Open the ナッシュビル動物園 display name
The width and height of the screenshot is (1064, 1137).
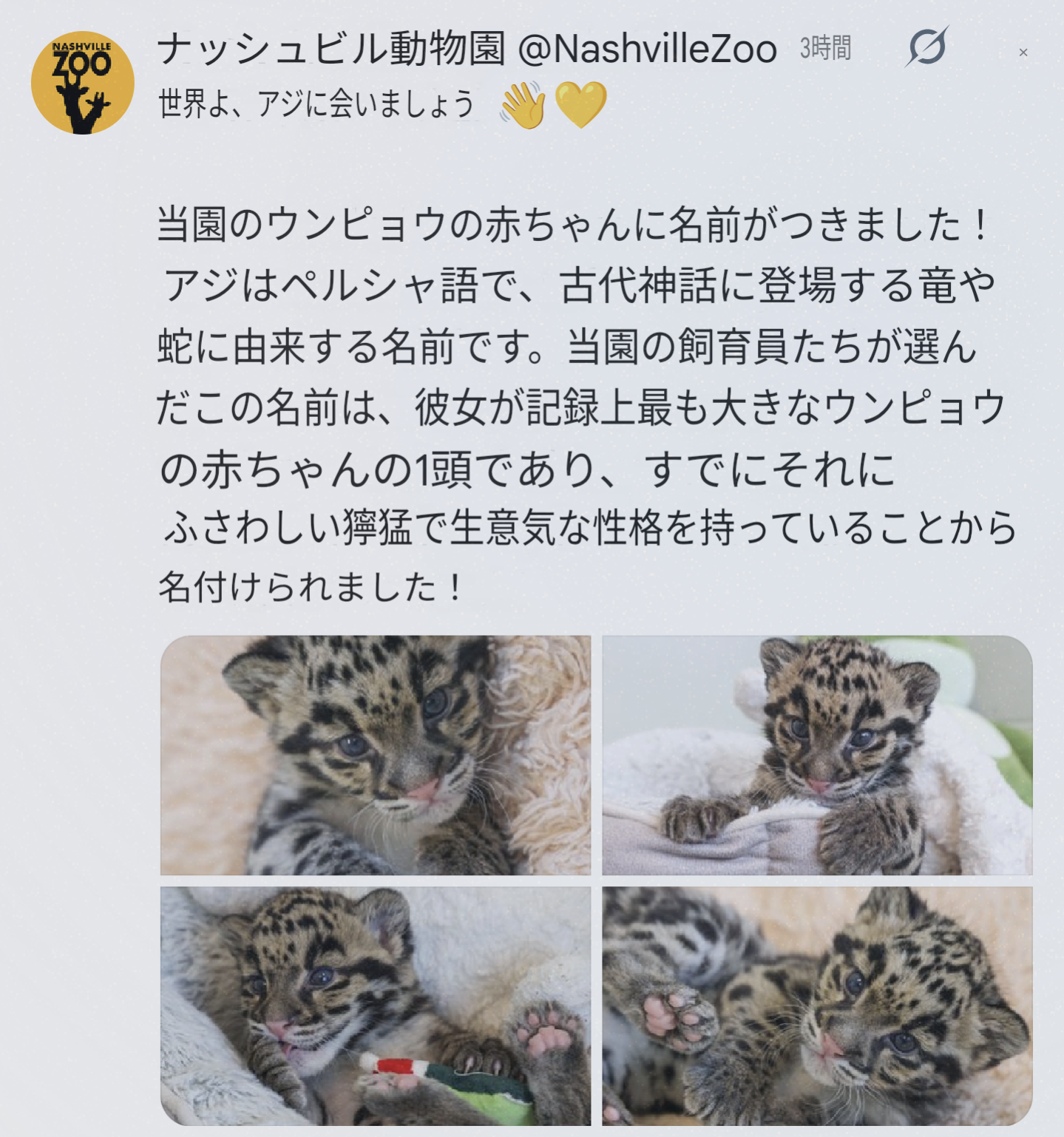click(x=331, y=50)
